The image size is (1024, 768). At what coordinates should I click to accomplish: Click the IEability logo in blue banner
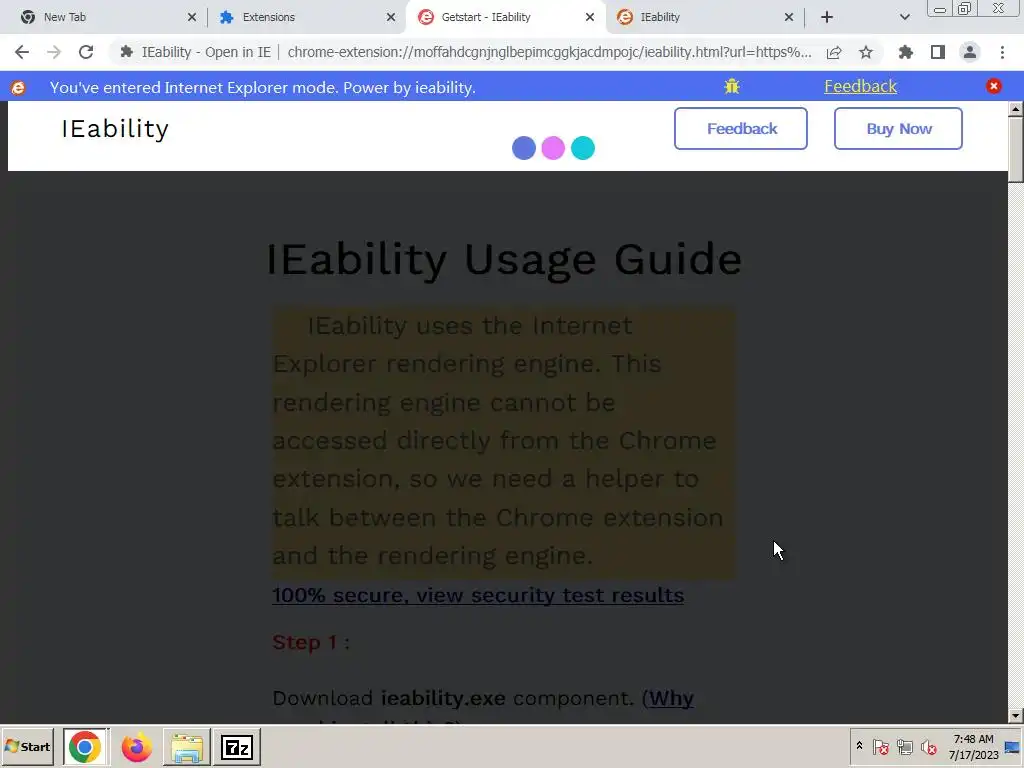(18, 88)
